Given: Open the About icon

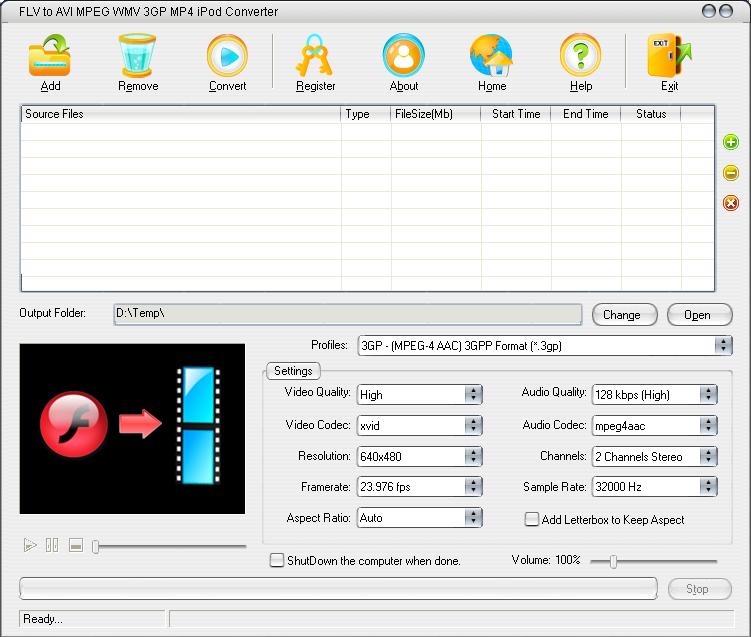Looking at the screenshot, I should click(x=403, y=56).
